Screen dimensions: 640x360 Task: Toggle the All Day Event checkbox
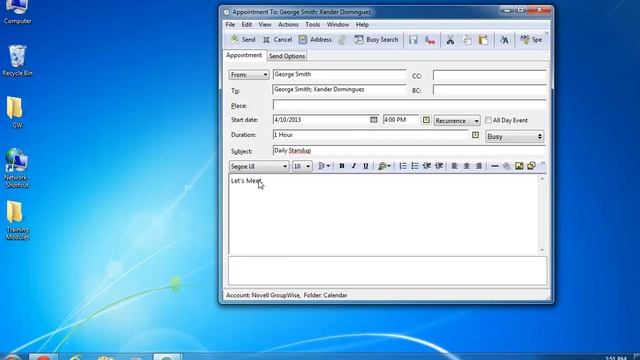click(x=488, y=120)
